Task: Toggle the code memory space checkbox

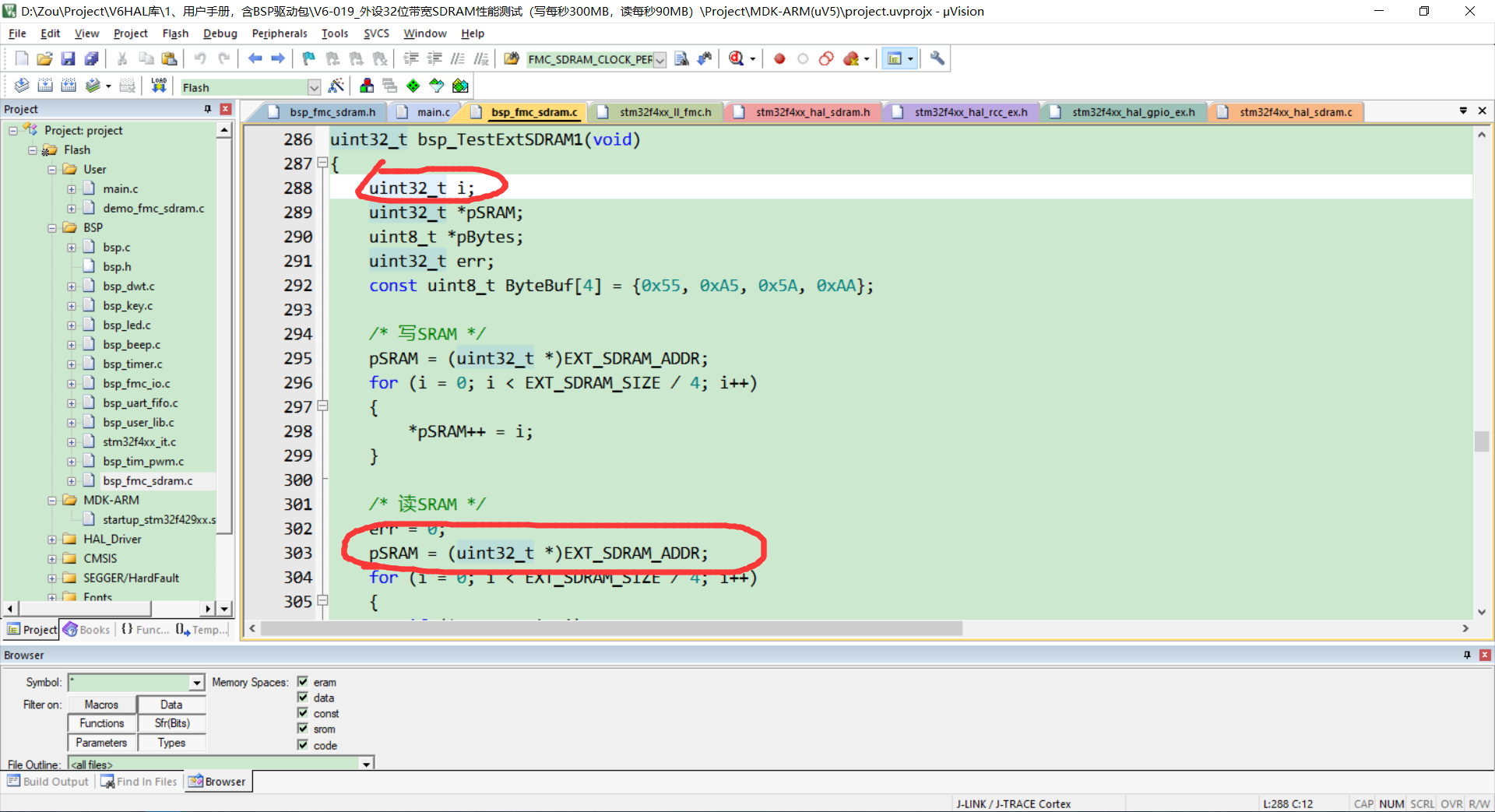Action: pyautogui.click(x=303, y=745)
